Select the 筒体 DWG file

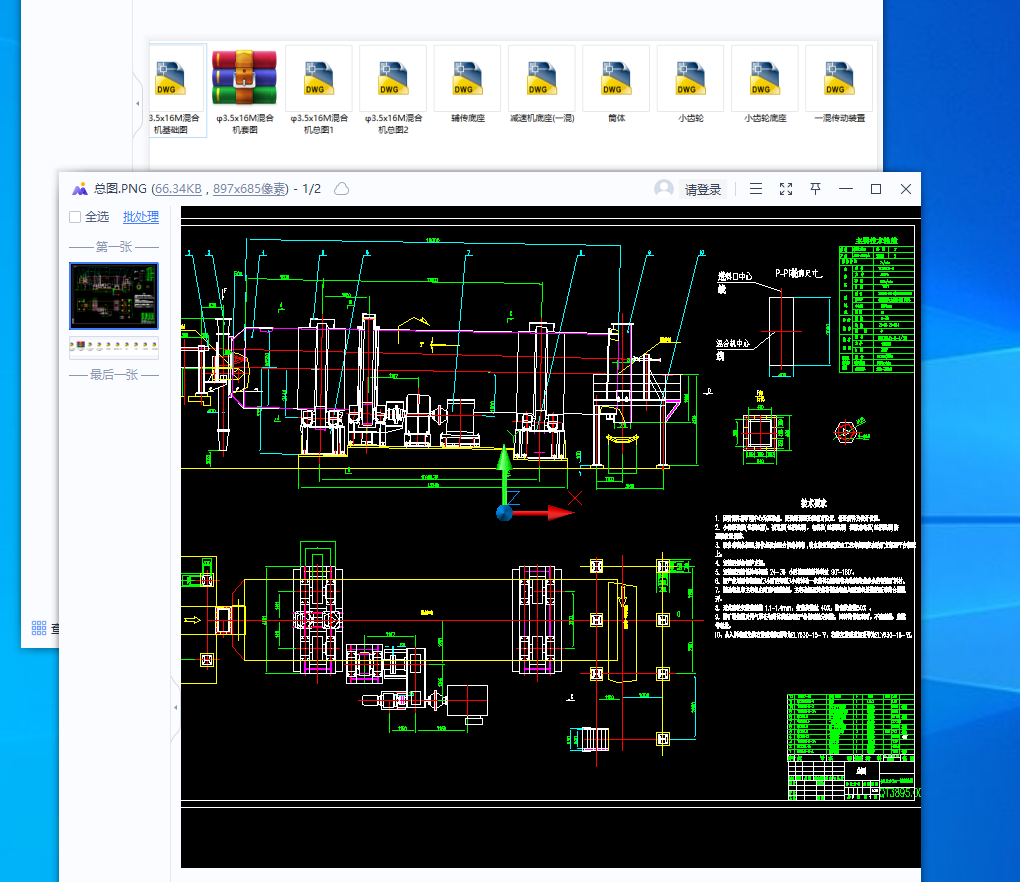(x=616, y=85)
